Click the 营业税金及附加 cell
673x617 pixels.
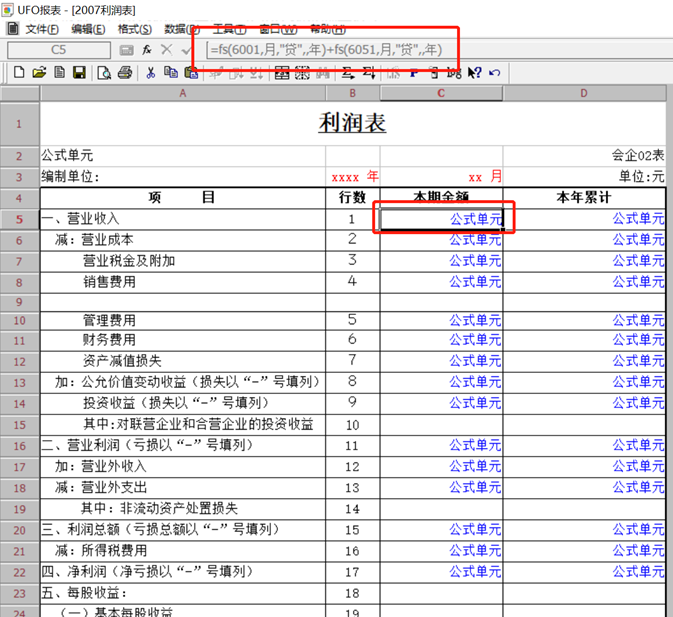183,261
